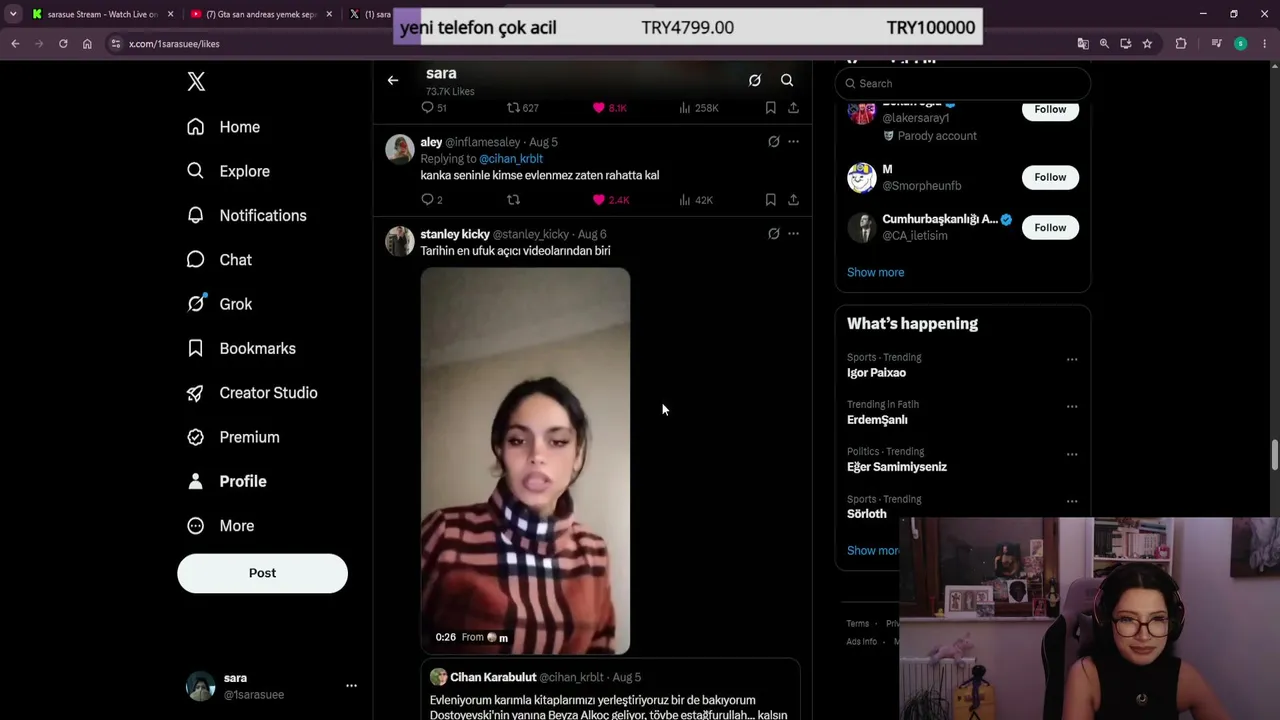Share aley's post
Screen dimensions: 1280x720
tap(793, 200)
